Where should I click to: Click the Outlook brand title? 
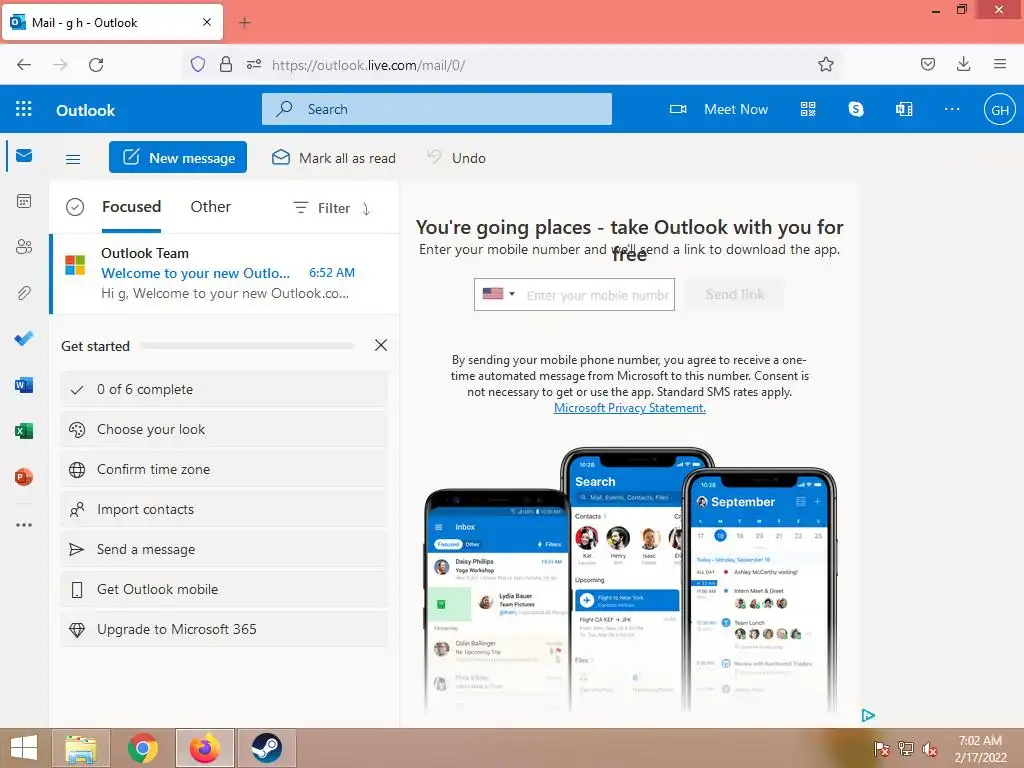click(86, 110)
